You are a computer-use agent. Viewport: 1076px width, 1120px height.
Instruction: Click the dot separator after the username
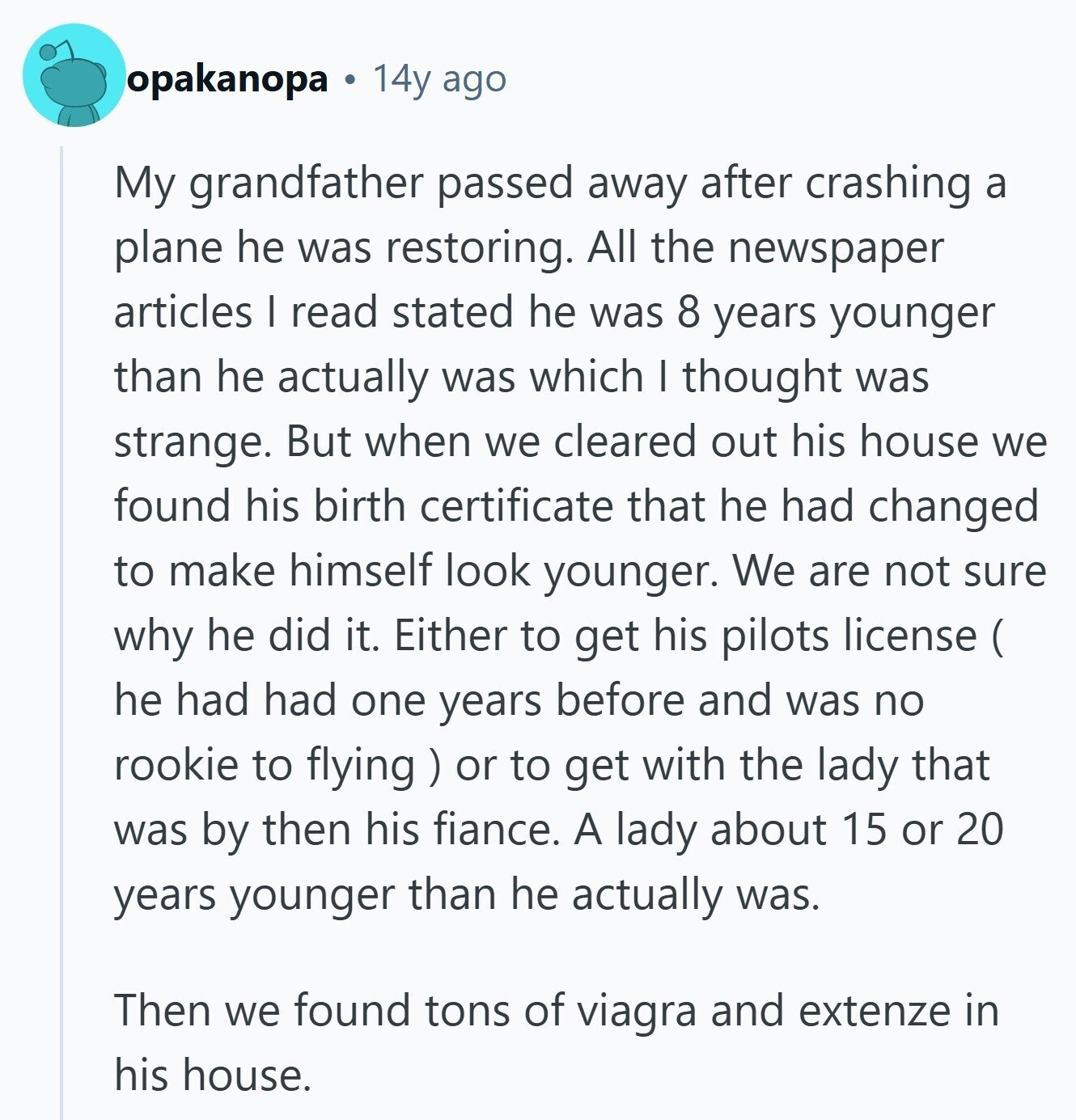point(349,80)
